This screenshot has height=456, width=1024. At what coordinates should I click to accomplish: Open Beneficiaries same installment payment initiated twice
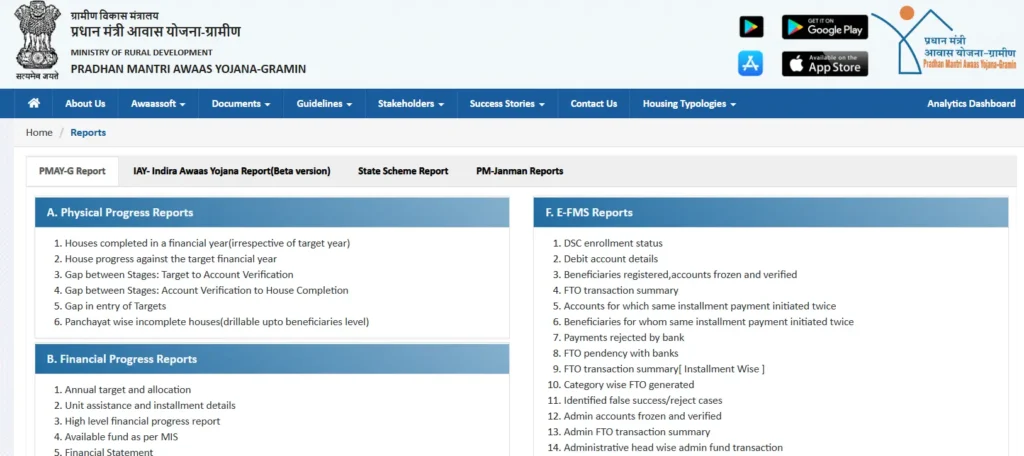point(709,321)
